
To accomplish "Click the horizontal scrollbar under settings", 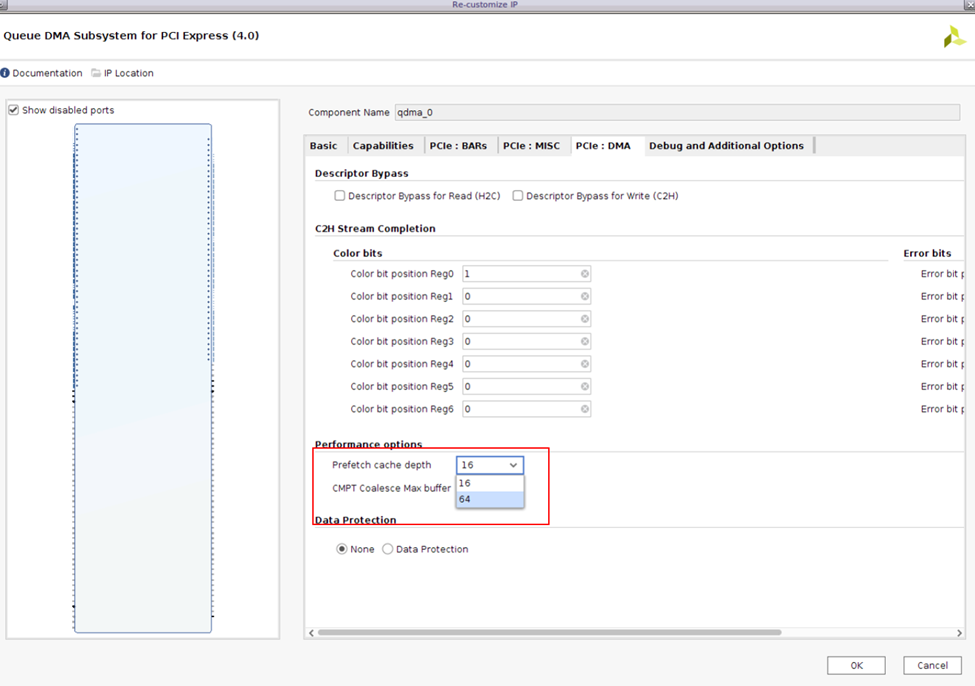I will pyautogui.click(x=548, y=632).
